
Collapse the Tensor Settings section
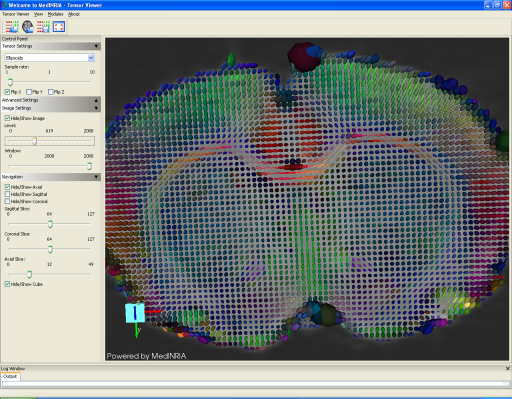click(x=96, y=46)
